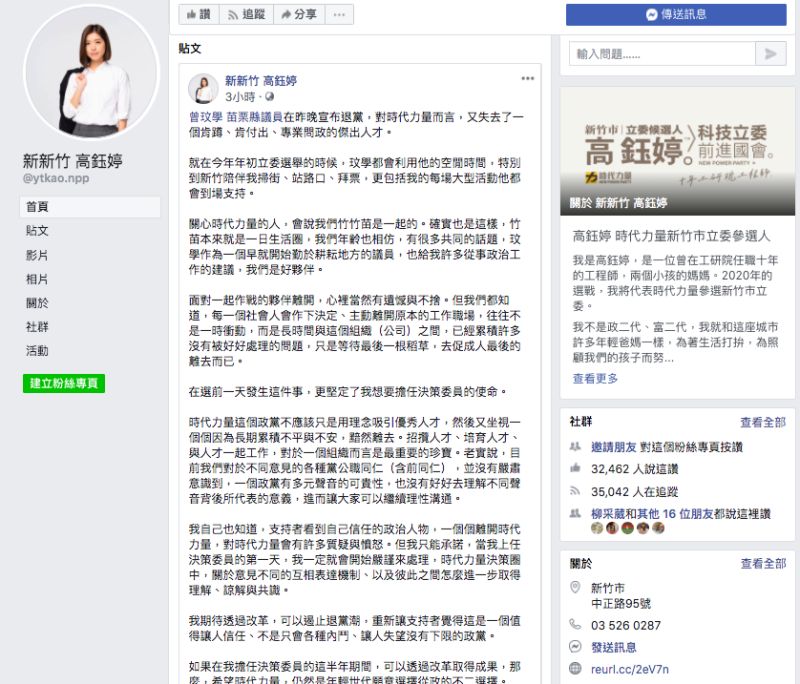Click 查看全部 in the 關於 section
This screenshot has height=684, width=800.
[763, 564]
